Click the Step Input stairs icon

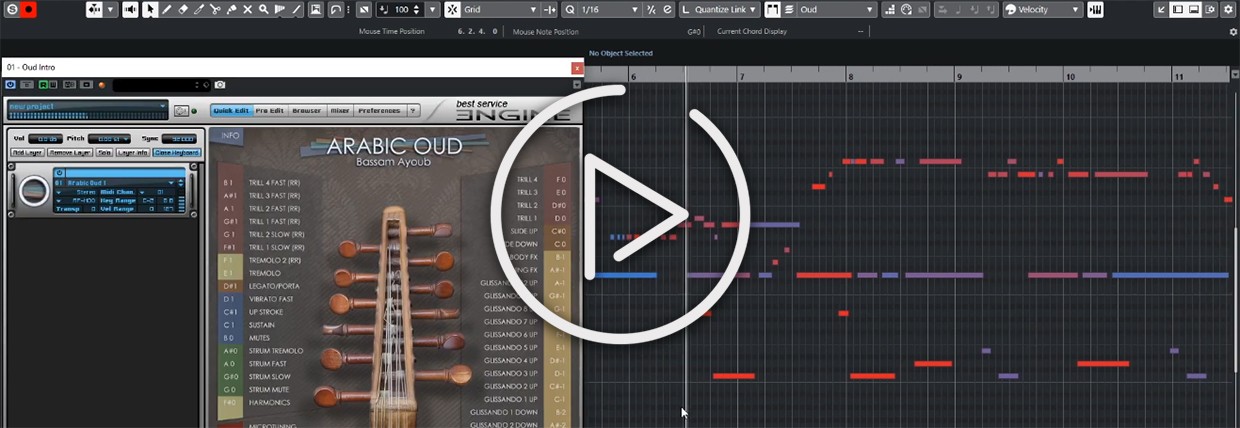(x=890, y=9)
